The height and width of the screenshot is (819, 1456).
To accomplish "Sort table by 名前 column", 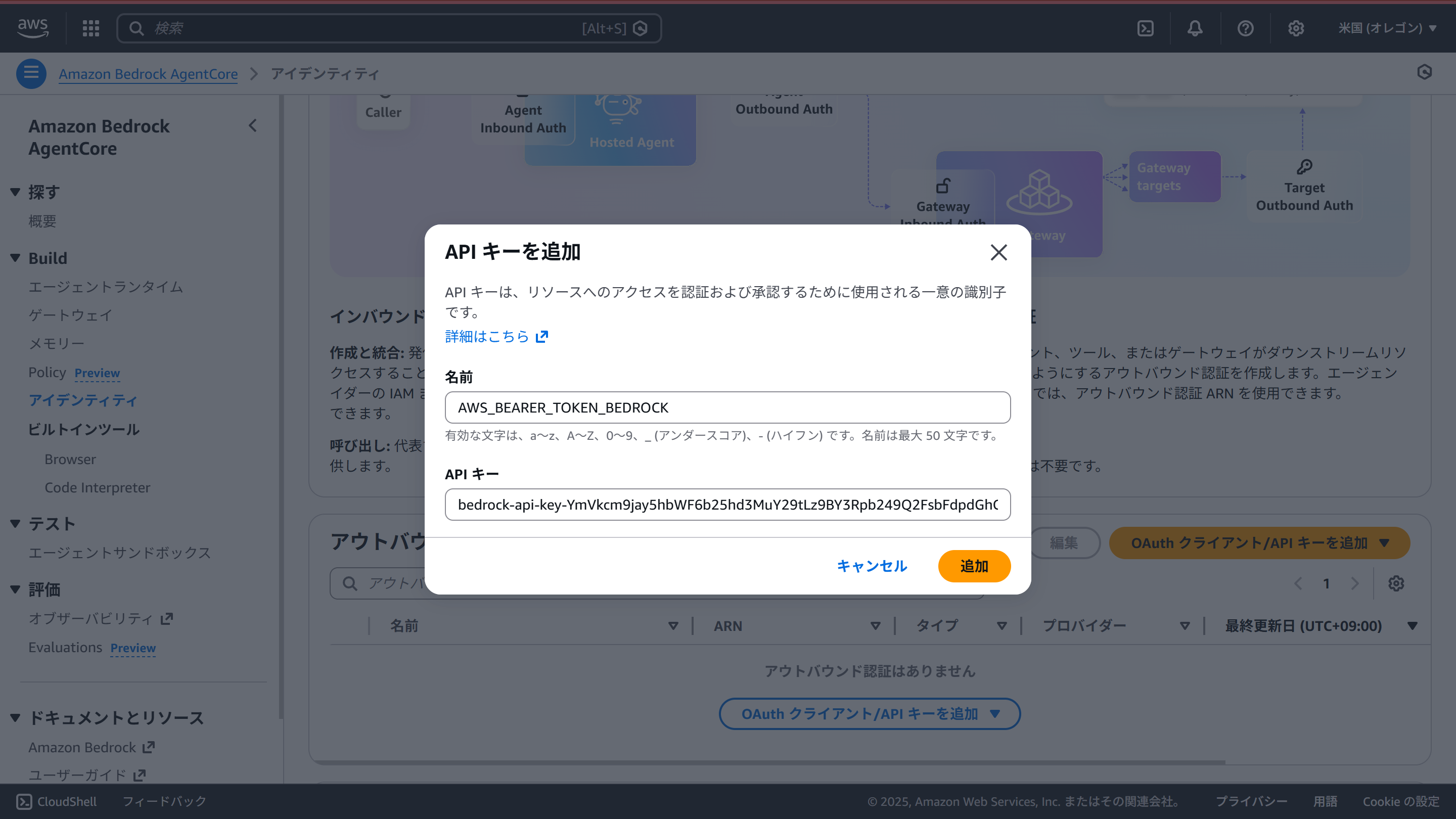I will coord(672,626).
